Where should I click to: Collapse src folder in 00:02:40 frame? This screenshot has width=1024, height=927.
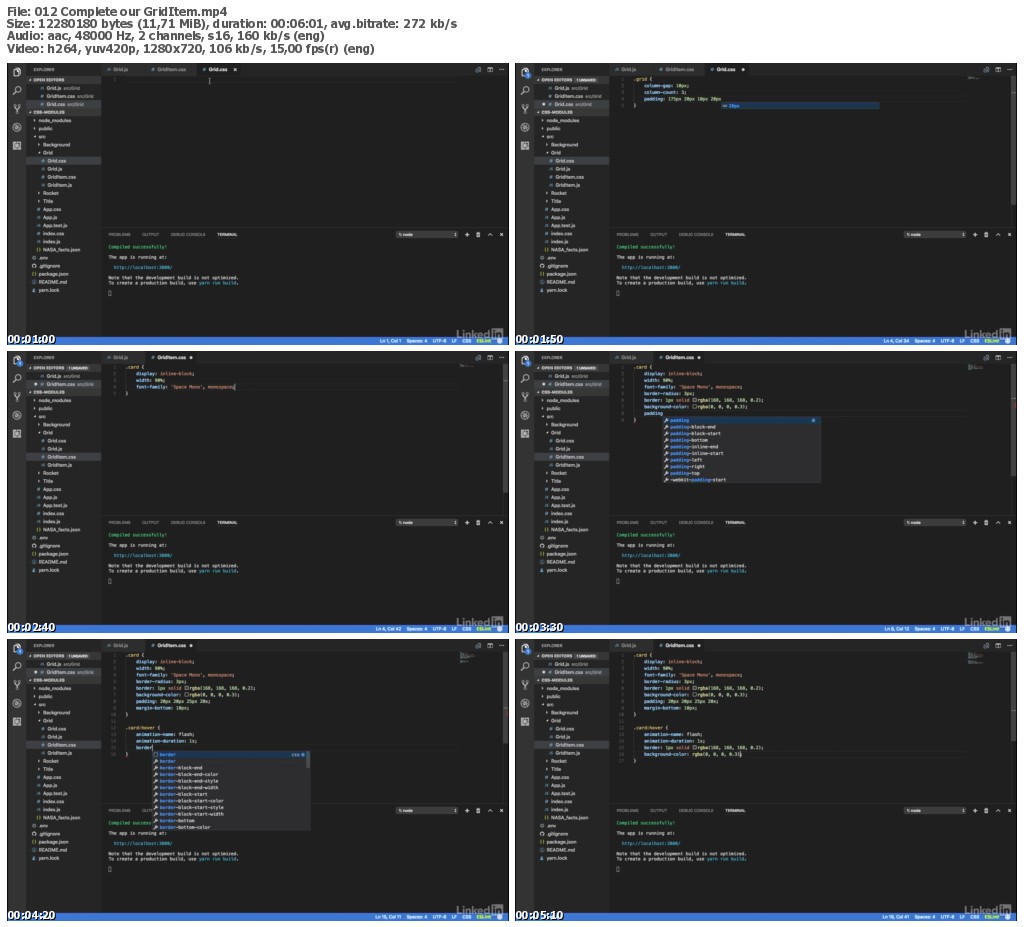40,416
